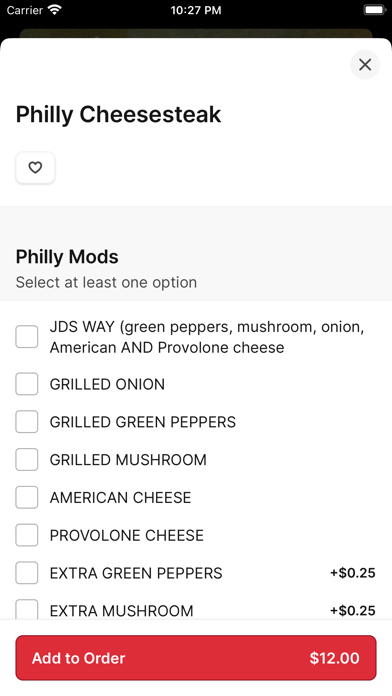Tap the 10:27 PM clock in status bar

pyautogui.click(x=196, y=10)
